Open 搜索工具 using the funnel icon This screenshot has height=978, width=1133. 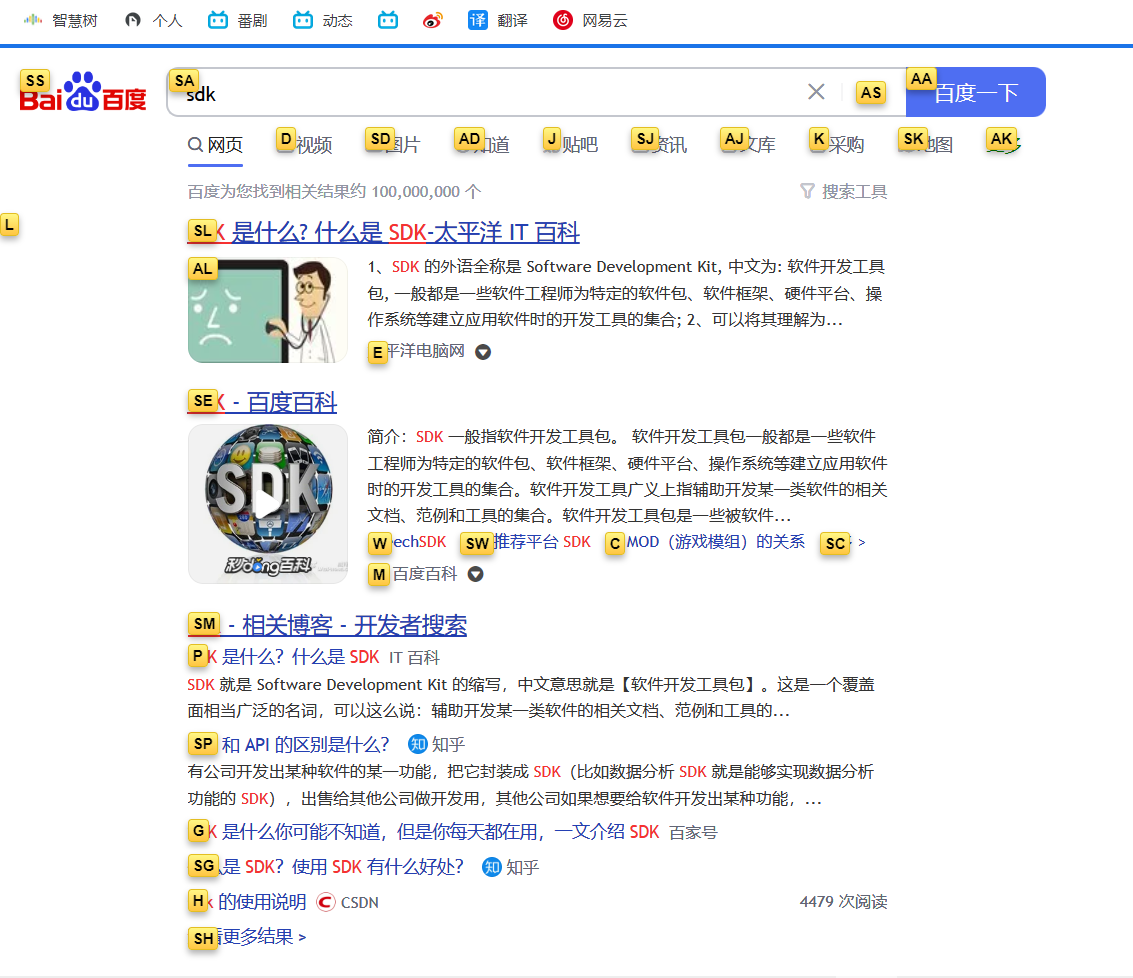(807, 191)
